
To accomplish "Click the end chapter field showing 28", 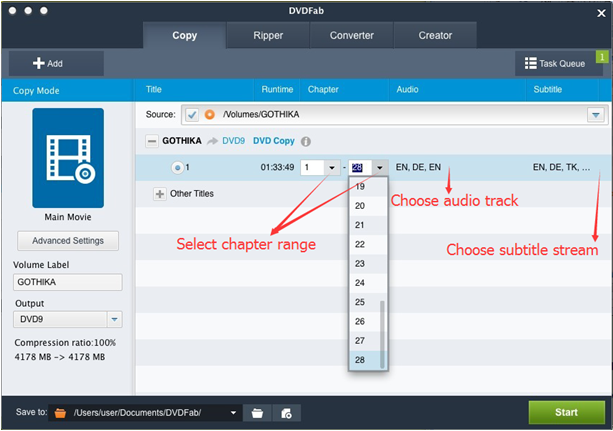I will [360, 168].
